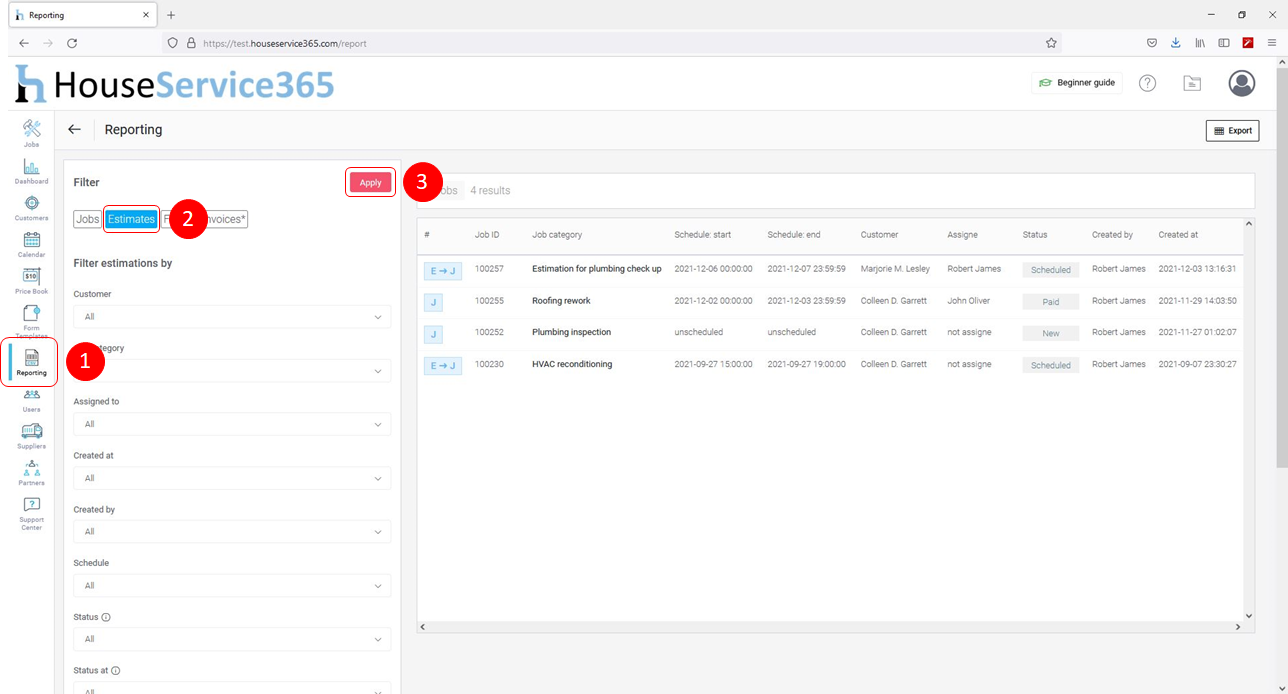Viewport: 1288px width, 694px height.
Task: Open the Beginner guide
Action: click(x=1076, y=83)
